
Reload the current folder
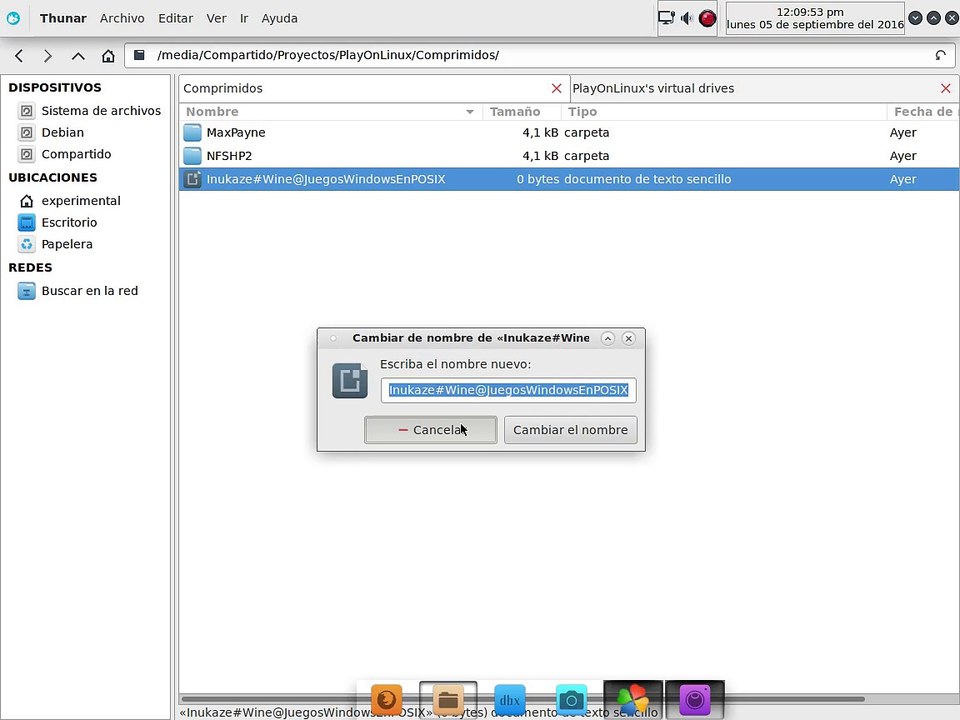point(940,55)
